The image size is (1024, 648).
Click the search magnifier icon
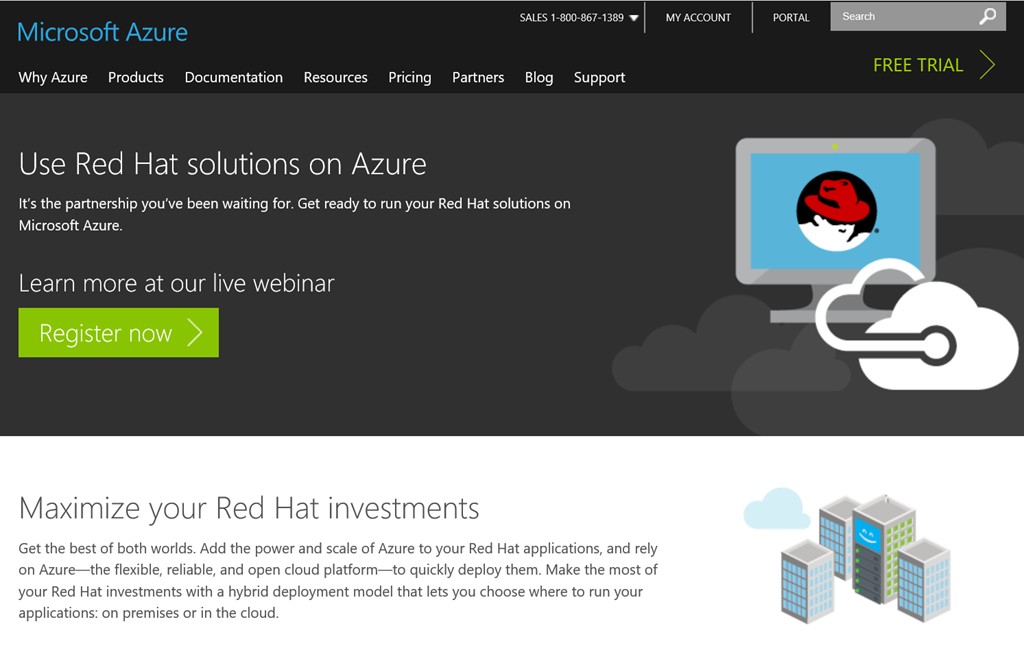[988, 17]
